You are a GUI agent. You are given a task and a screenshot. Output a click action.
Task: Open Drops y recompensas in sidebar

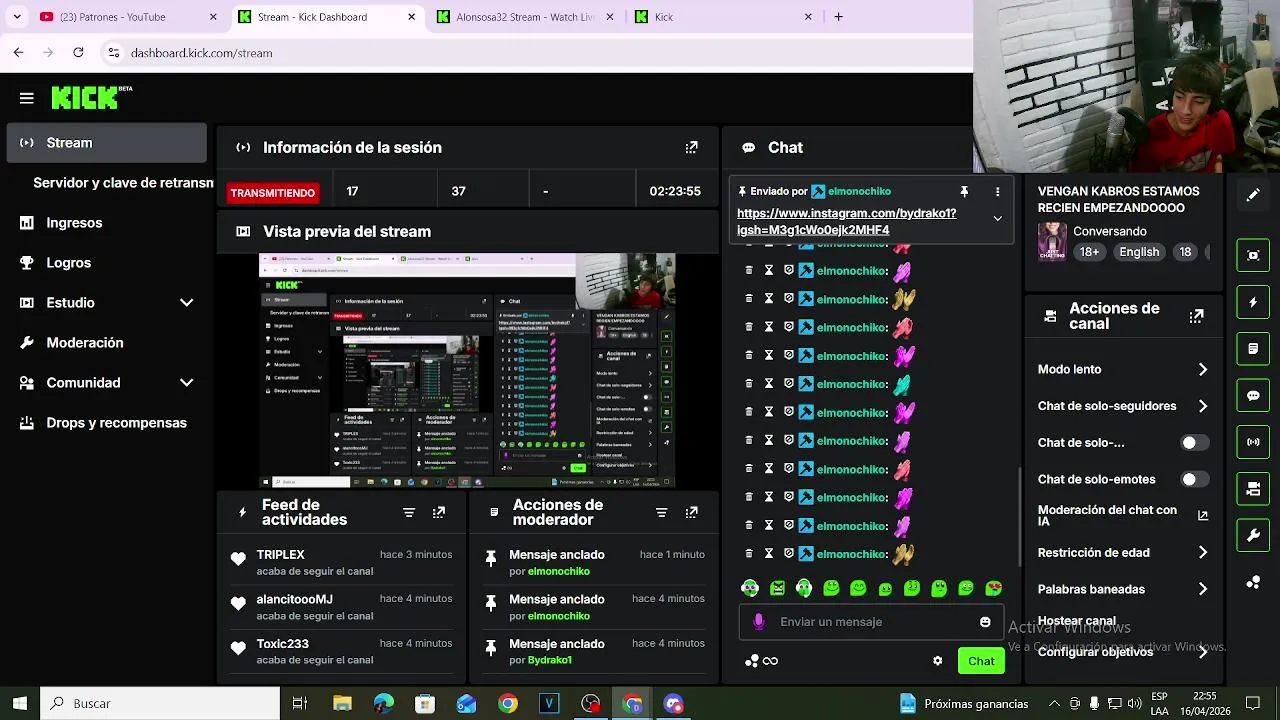point(107,423)
